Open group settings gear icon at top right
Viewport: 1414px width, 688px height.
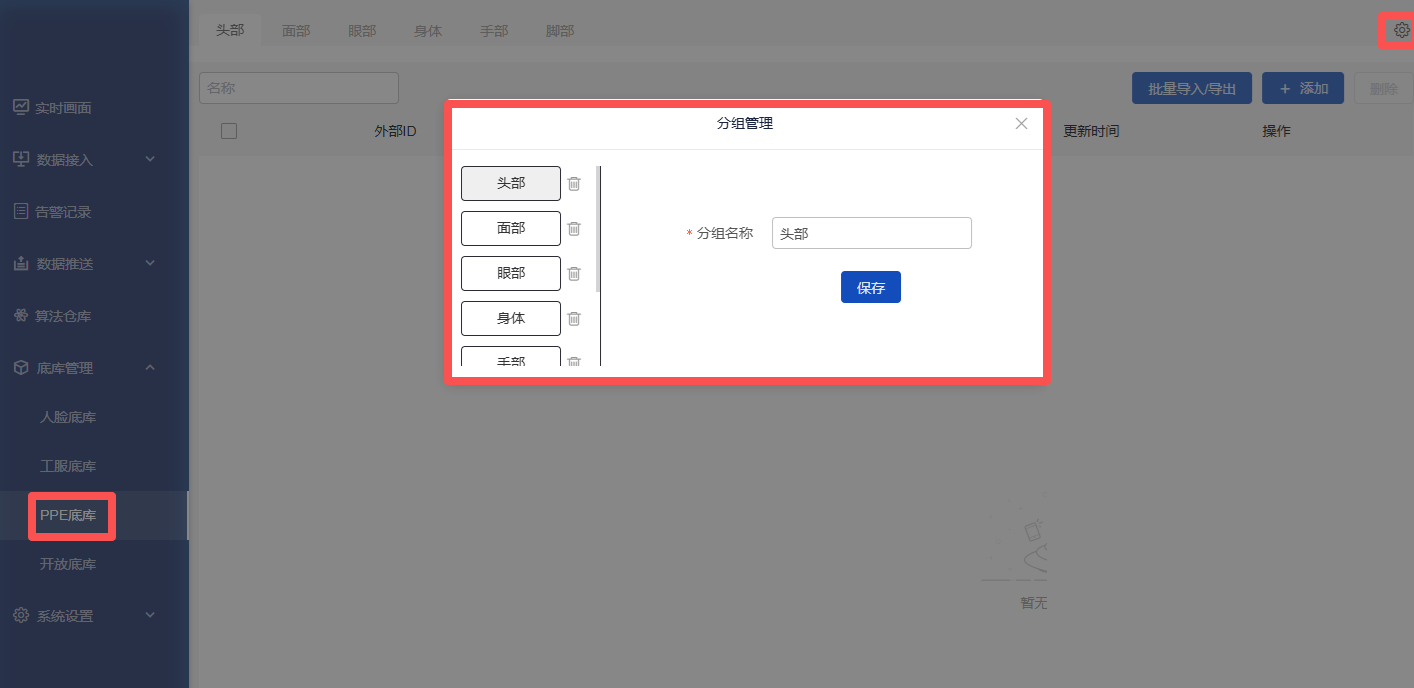click(x=1401, y=30)
